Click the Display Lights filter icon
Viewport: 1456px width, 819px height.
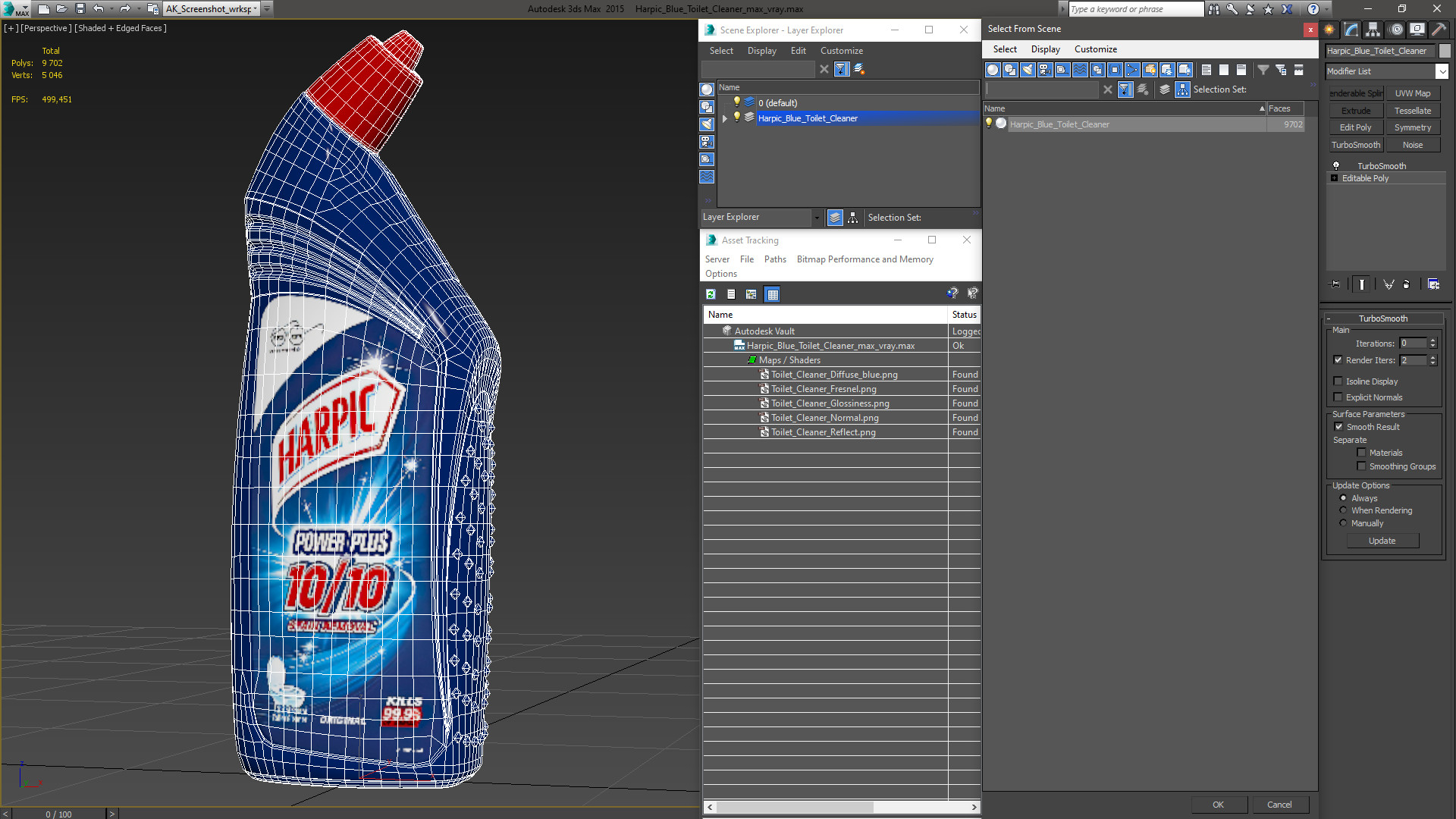1028,70
